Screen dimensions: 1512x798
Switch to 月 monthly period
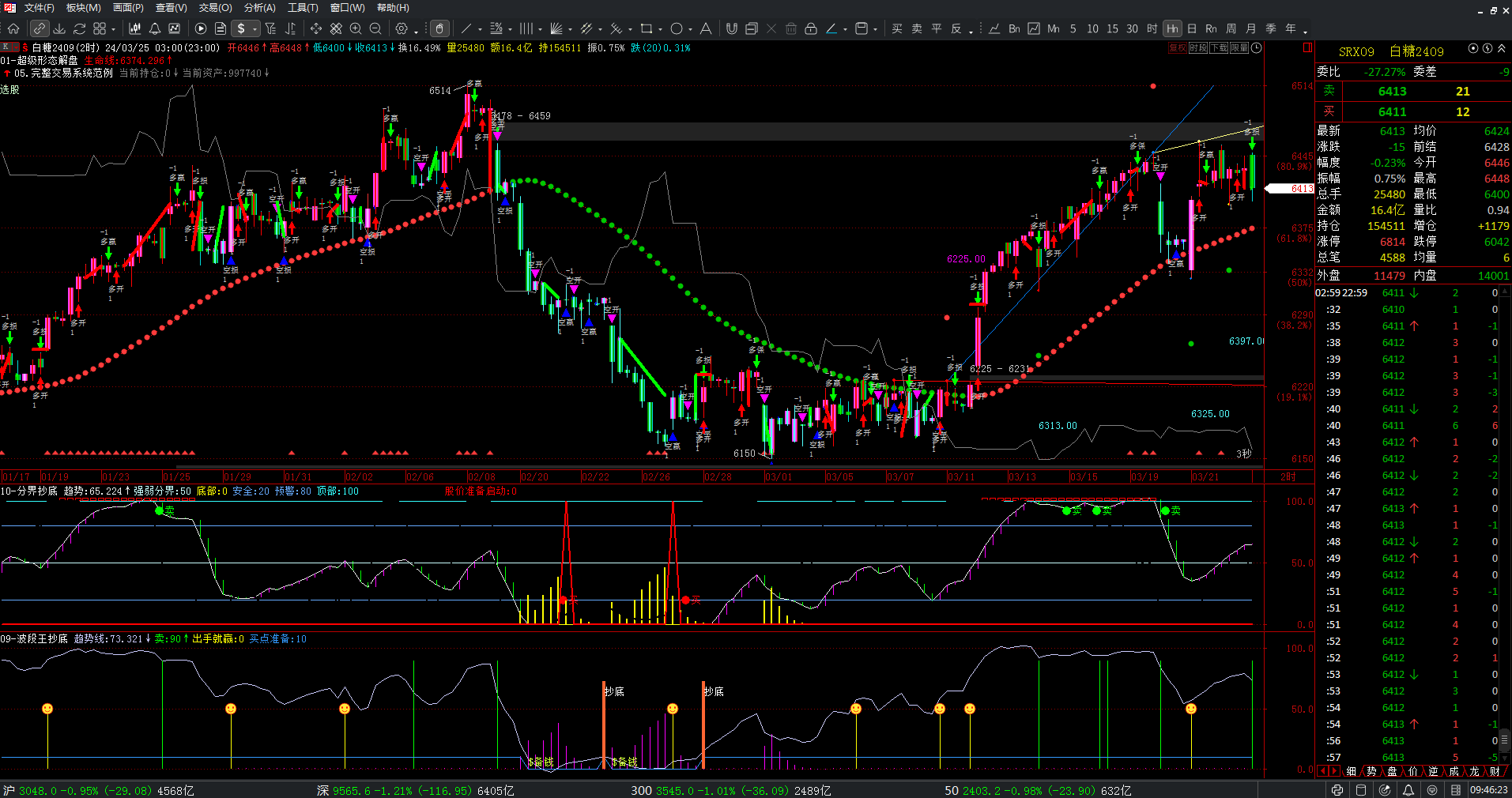(x=1251, y=28)
